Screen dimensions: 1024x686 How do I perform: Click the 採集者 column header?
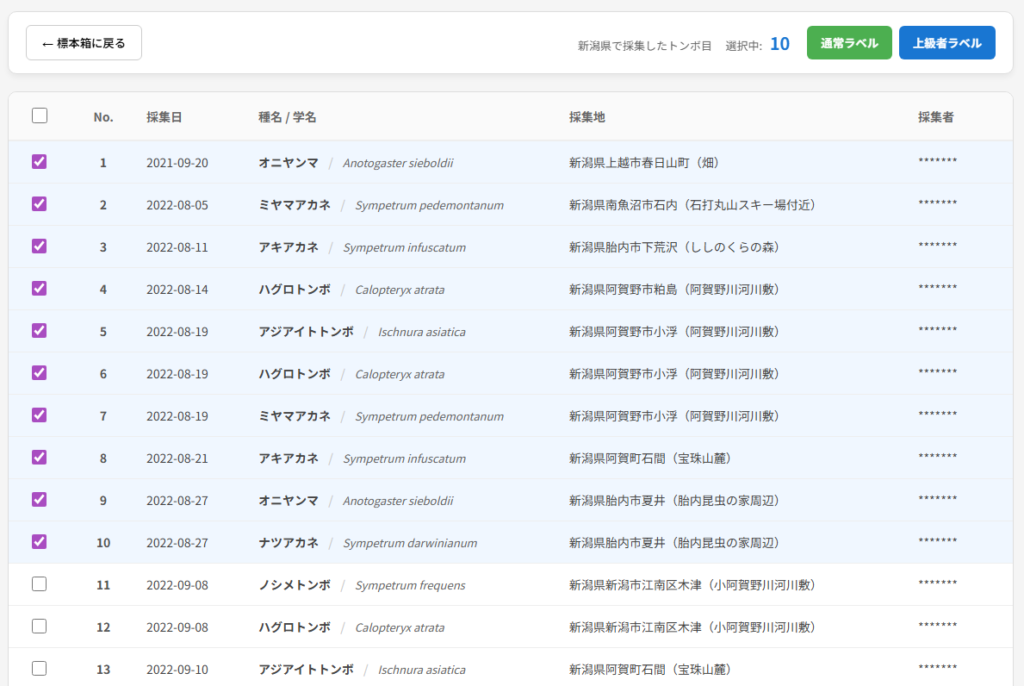coord(936,117)
